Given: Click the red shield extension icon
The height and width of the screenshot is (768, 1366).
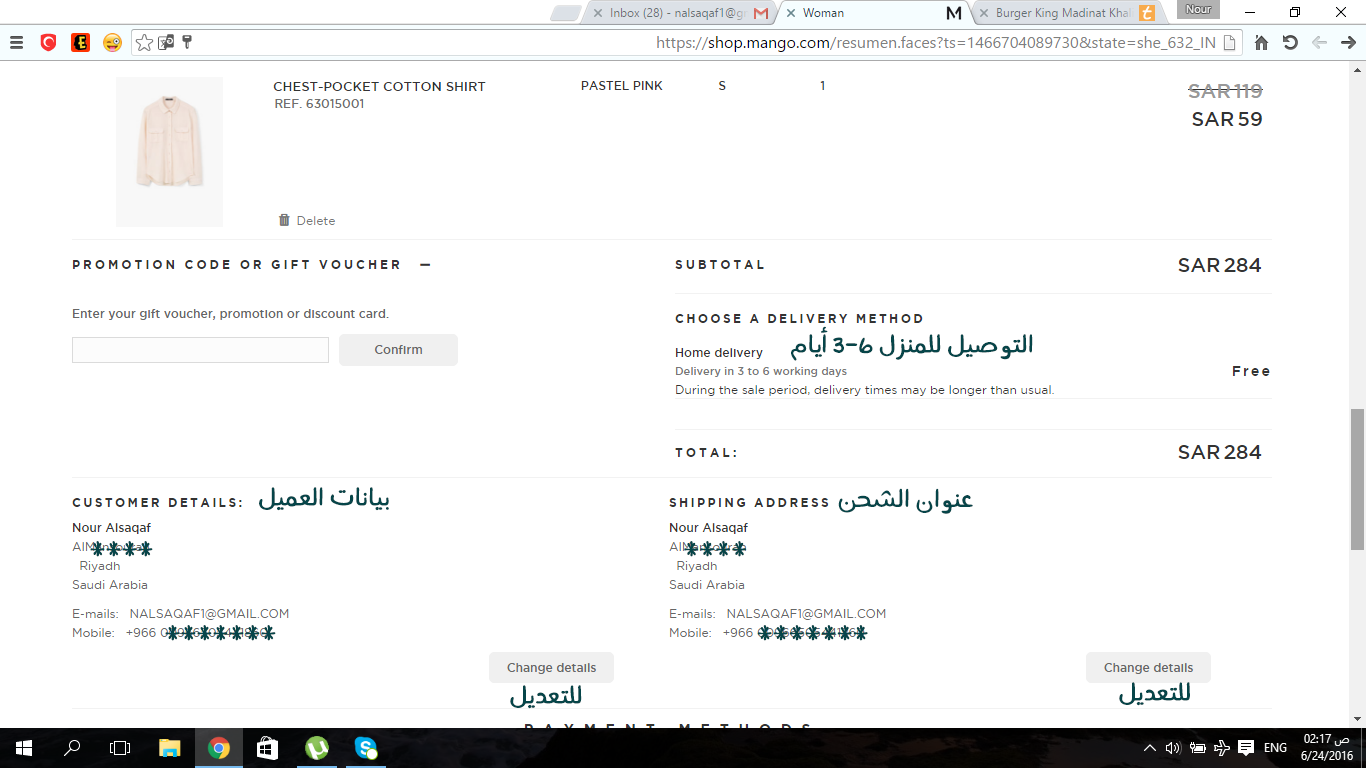Looking at the screenshot, I should click(50, 43).
